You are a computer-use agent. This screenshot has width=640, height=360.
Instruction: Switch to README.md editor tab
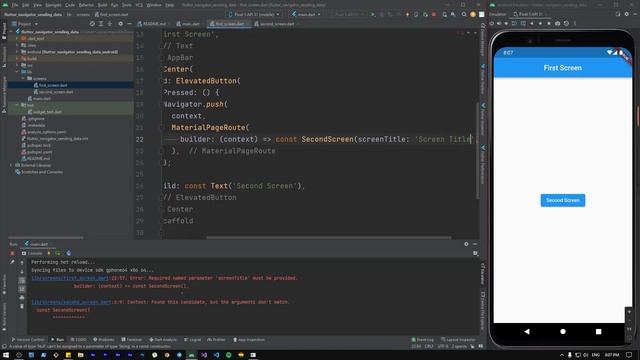151,24
